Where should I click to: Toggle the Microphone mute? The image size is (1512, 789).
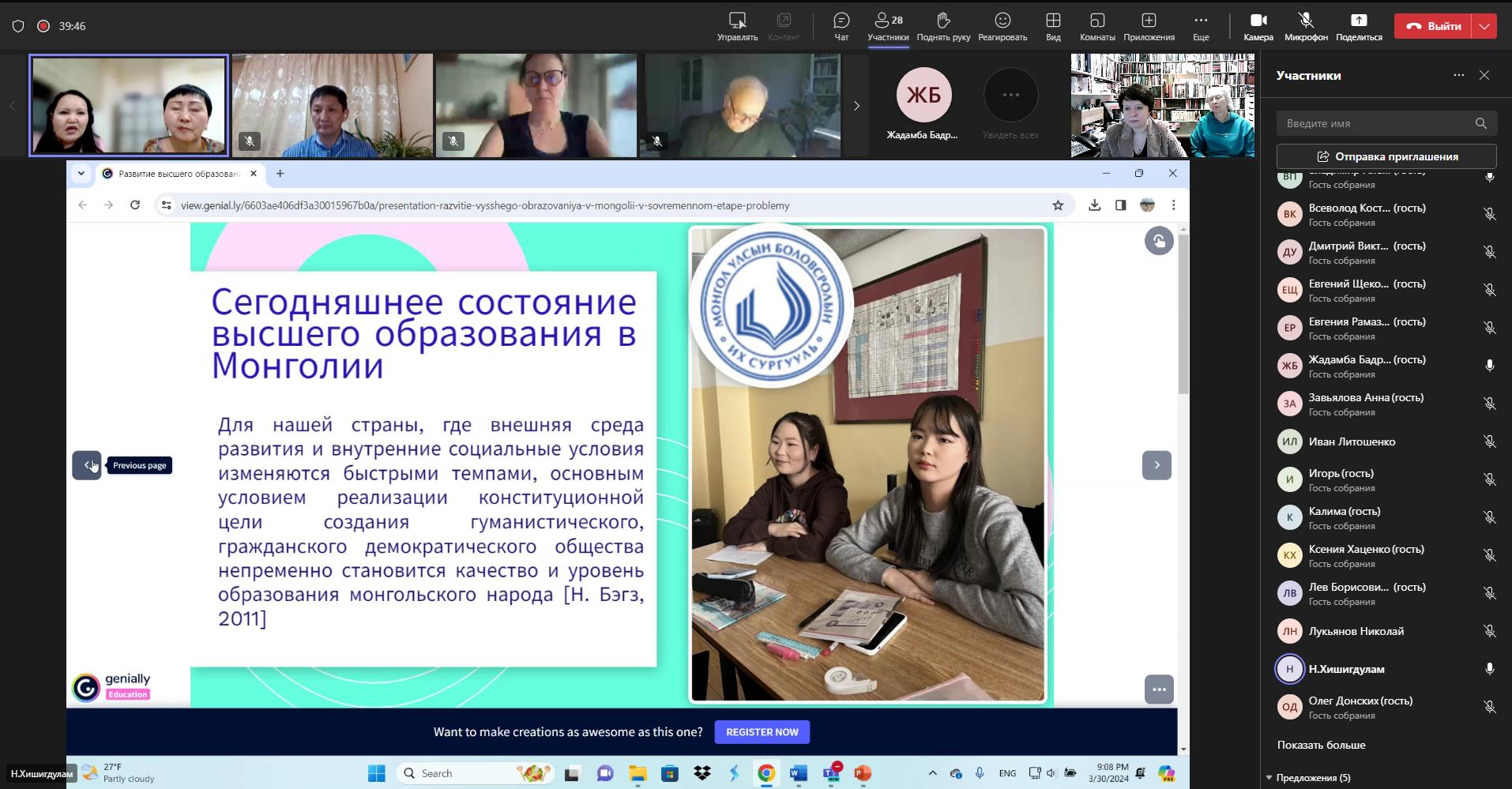pyautogui.click(x=1306, y=26)
